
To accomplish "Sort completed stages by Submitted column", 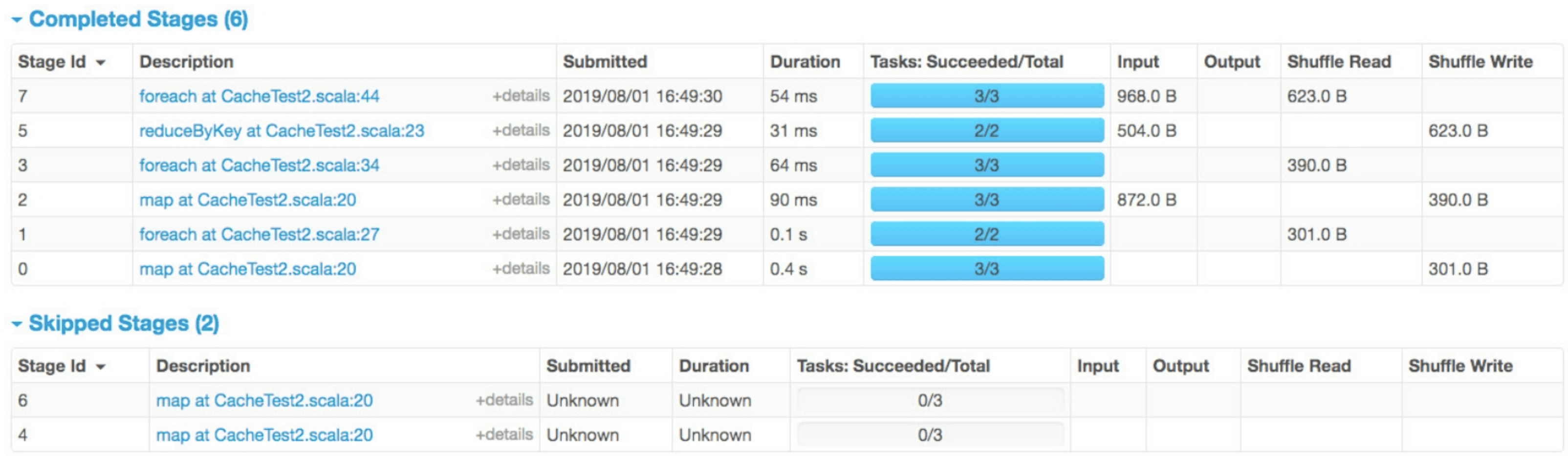I will 605,62.
